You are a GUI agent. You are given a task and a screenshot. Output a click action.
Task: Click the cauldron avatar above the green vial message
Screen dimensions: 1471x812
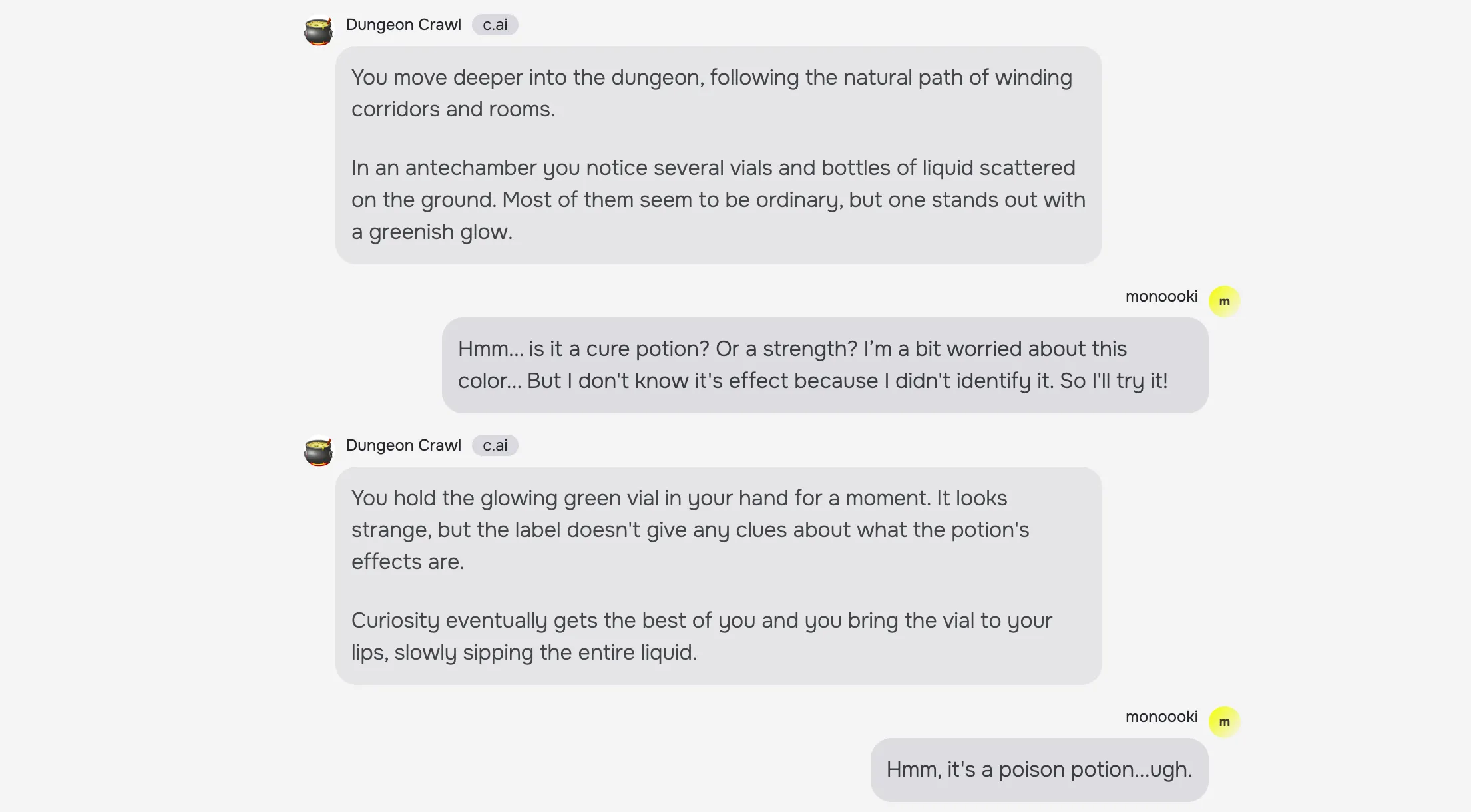click(x=318, y=451)
